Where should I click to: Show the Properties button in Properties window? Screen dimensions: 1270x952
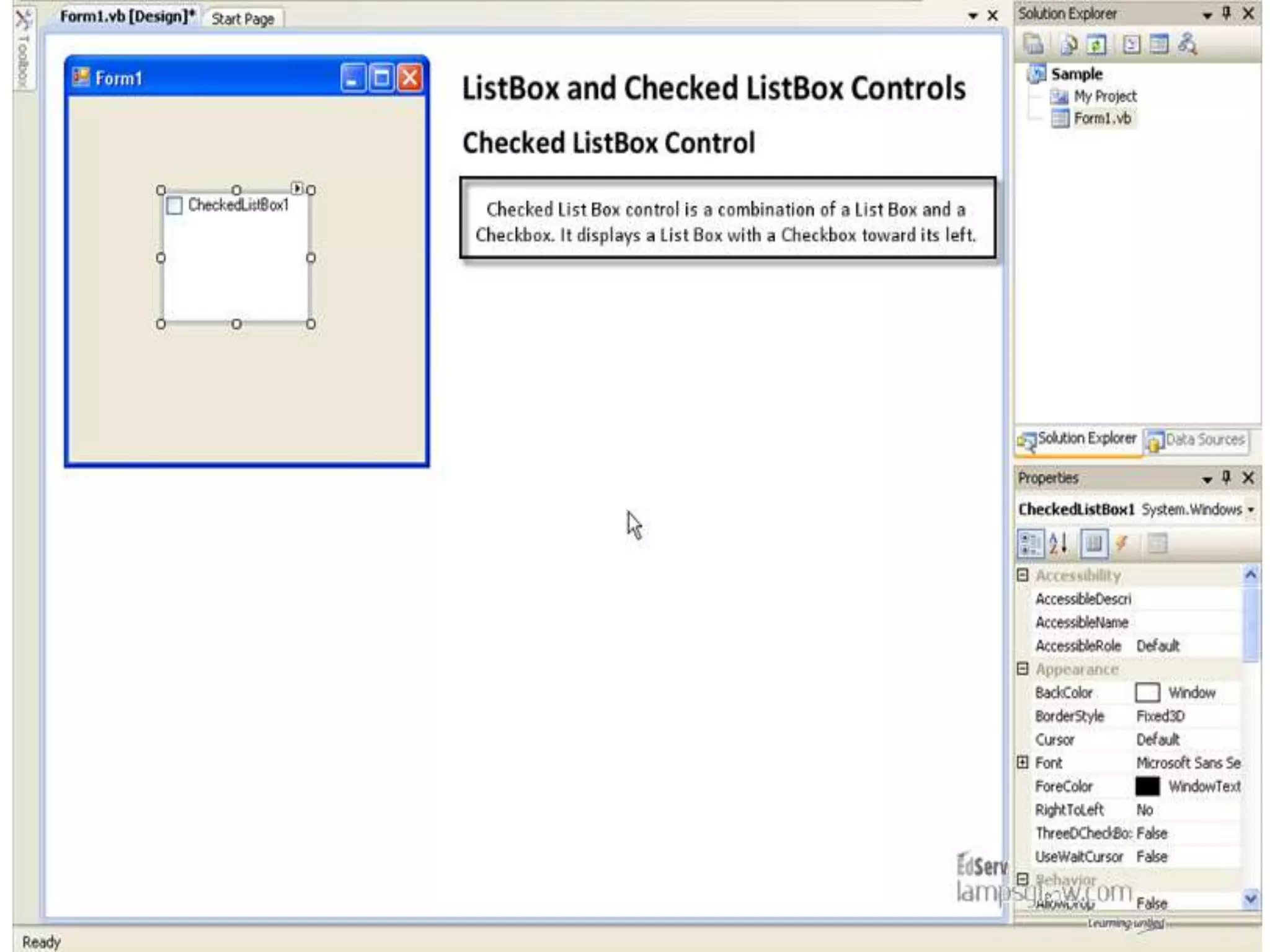click(1094, 544)
